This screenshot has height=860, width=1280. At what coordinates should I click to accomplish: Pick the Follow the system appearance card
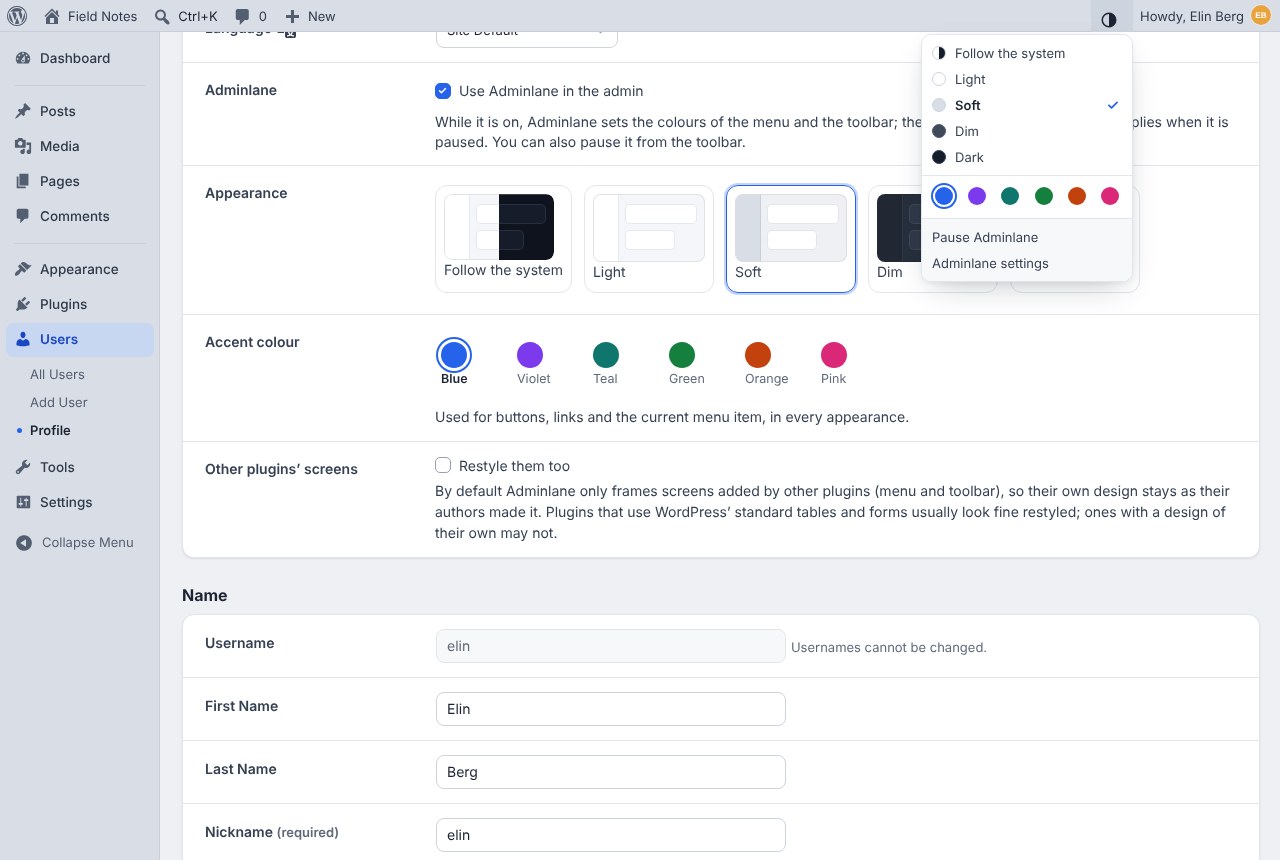[503, 239]
